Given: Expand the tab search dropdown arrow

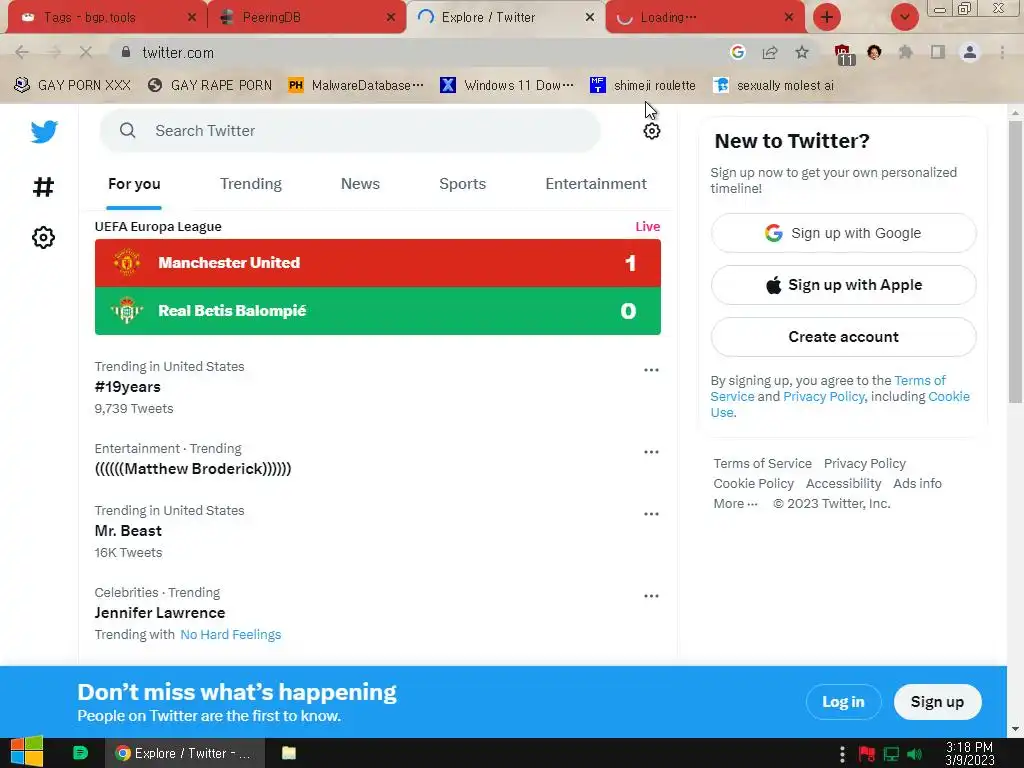Looking at the screenshot, I should click(905, 17).
